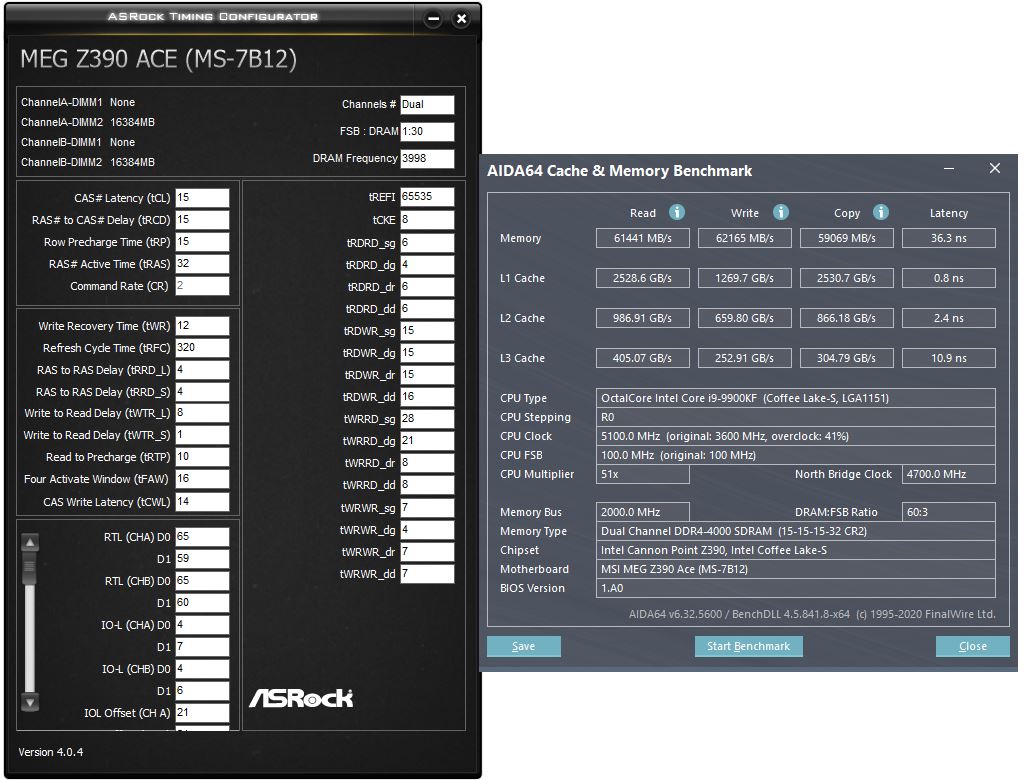The height and width of the screenshot is (780, 1024).
Task: Click Memory Latency result 36.3 ns
Action: pyautogui.click(x=948, y=238)
